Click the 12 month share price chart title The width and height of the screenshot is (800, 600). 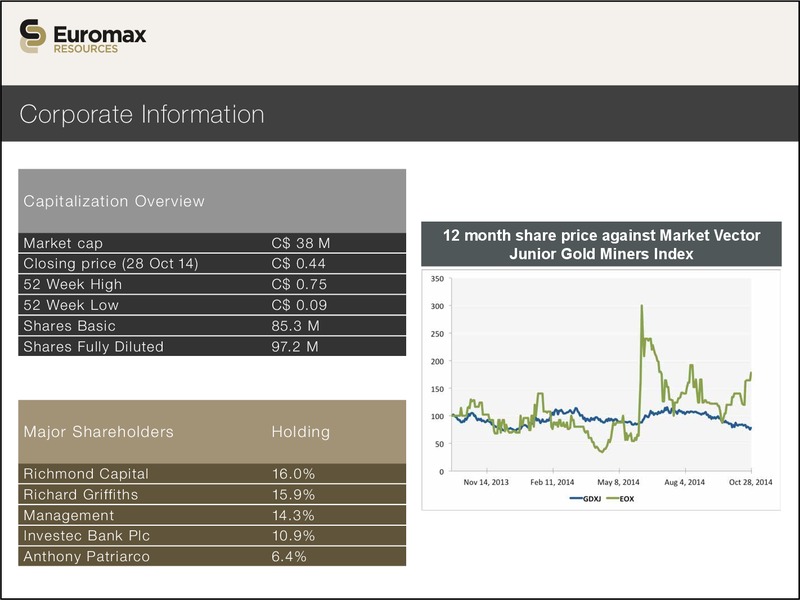tap(602, 244)
